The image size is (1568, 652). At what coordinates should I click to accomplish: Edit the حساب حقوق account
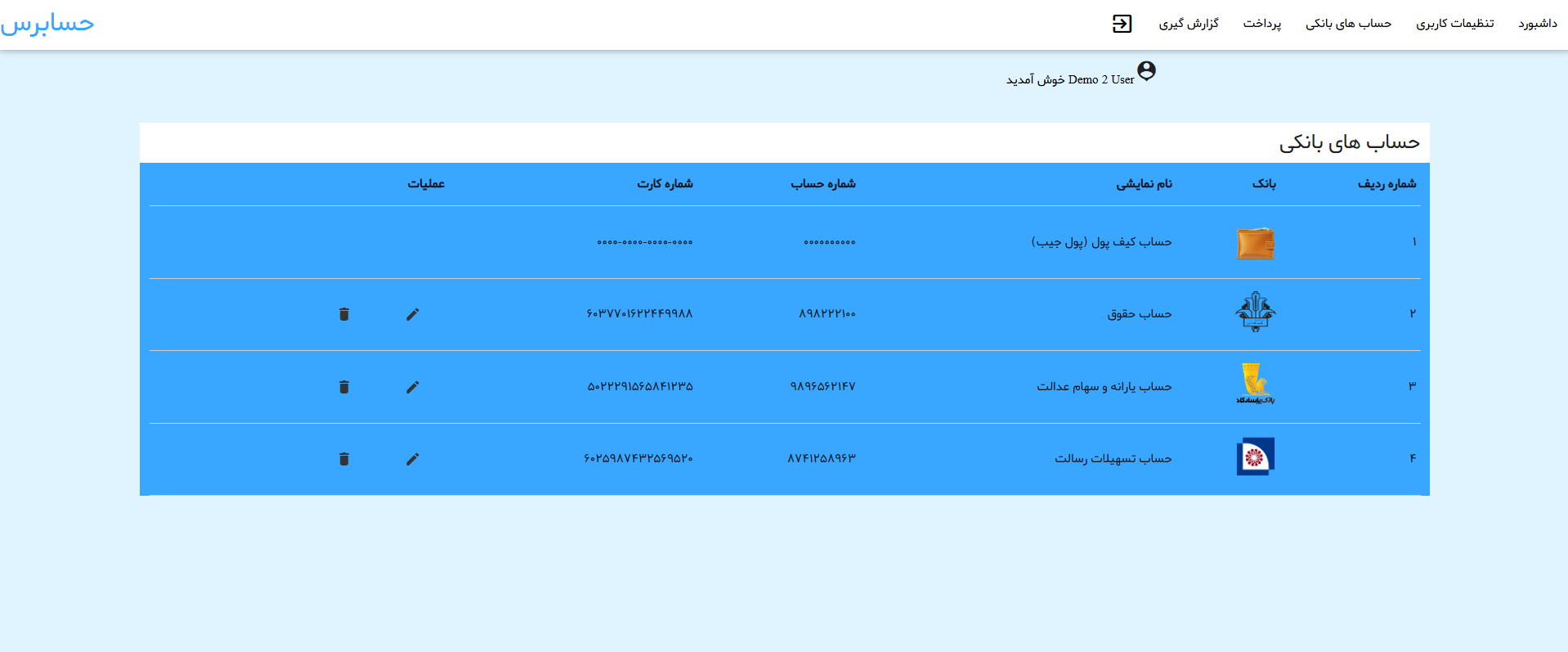tap(413, 315)
